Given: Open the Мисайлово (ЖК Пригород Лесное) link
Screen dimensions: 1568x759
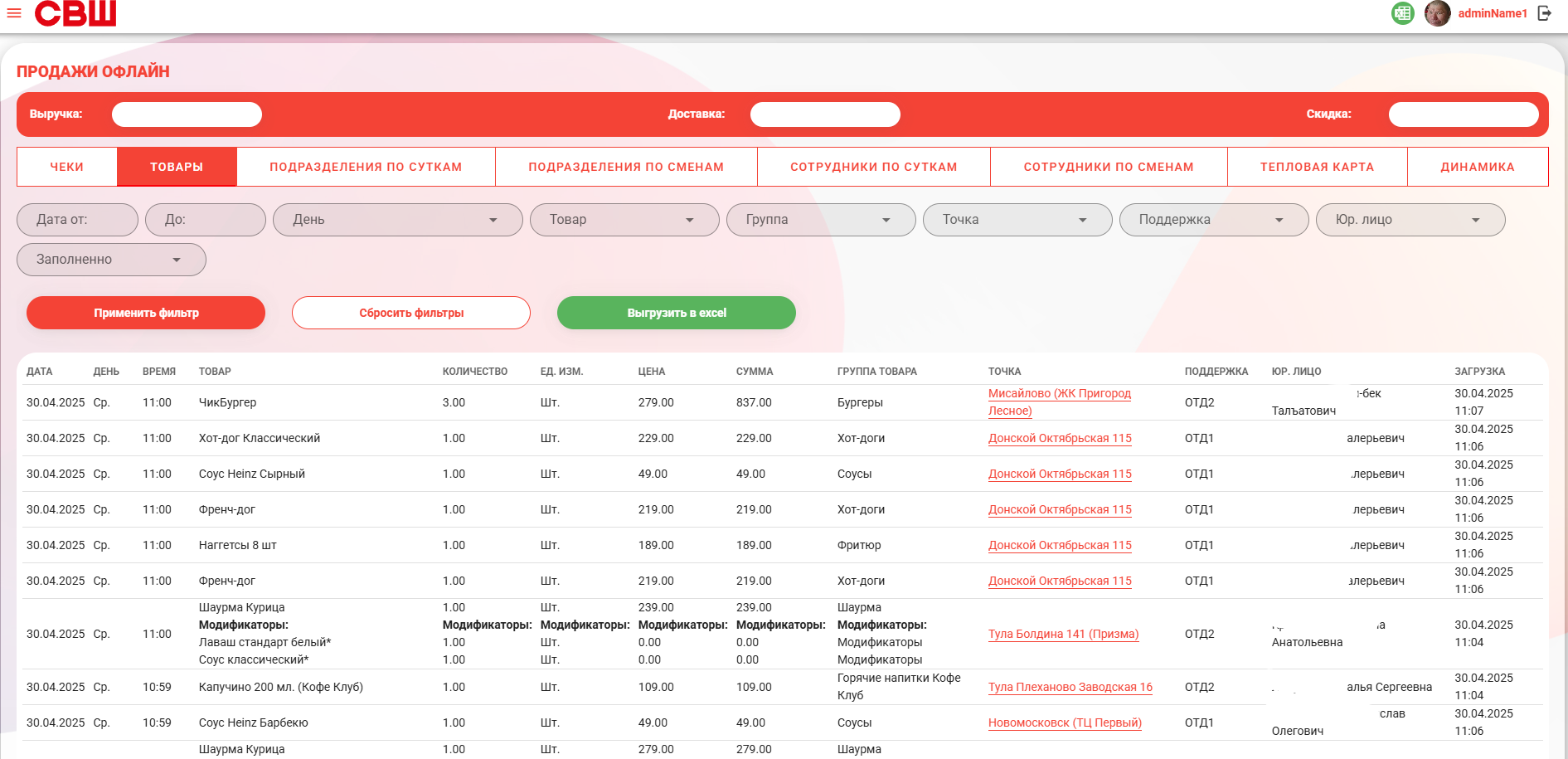Looking at the screenshot, I should (x=1060, y=402).
